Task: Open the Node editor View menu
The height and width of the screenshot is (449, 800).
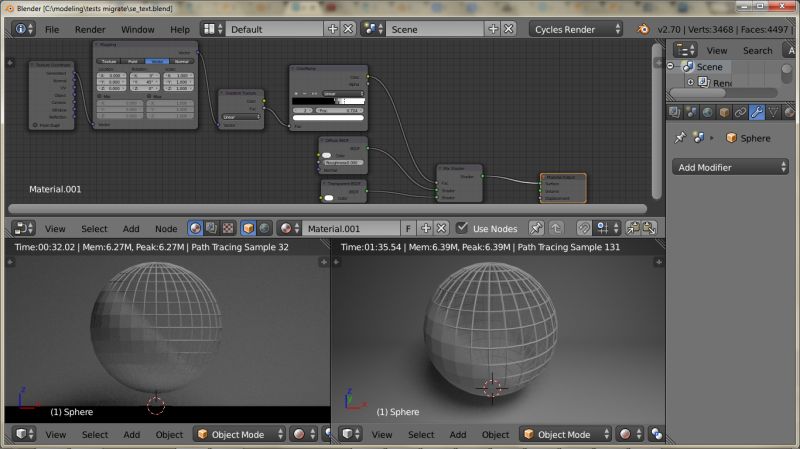Action: [55, 229]
